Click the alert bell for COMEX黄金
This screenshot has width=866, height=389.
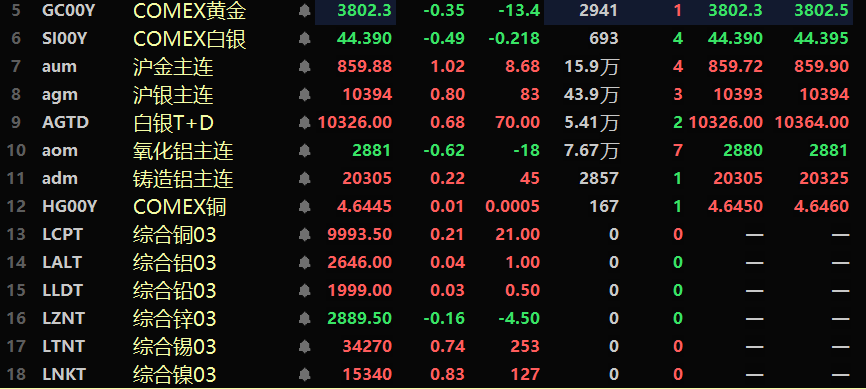click(304, 10)
